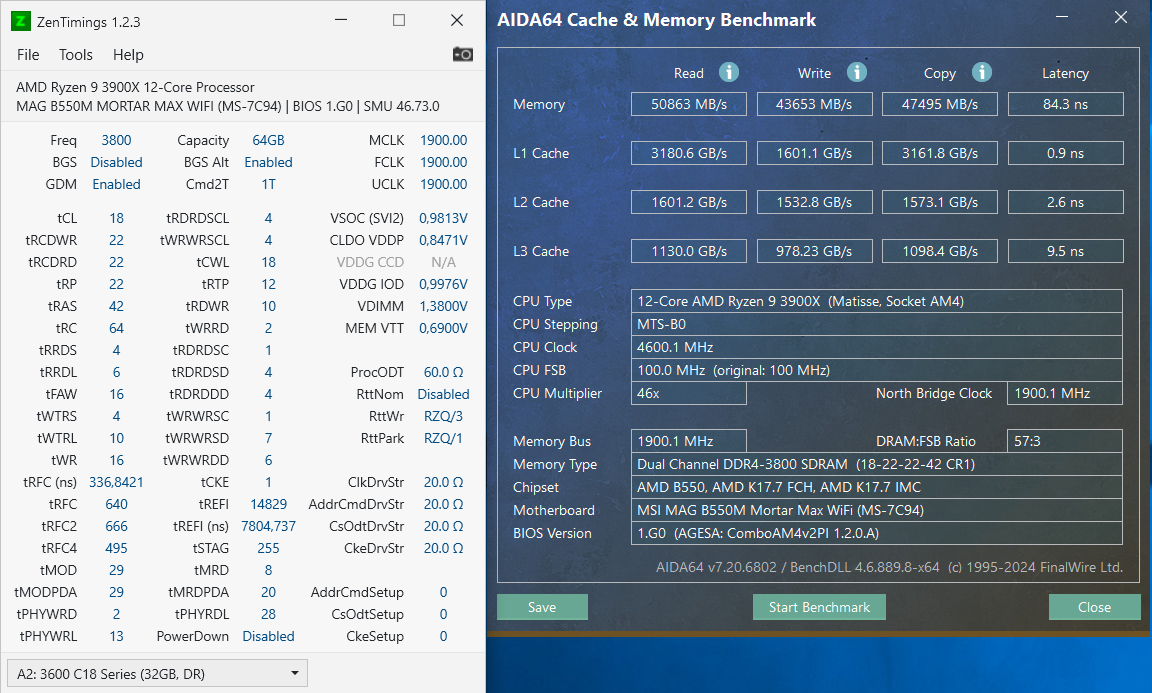This screenshot has height=693, width=1152.
Task: Click the GDM value Enabled
Action: (x=116, y=184)
